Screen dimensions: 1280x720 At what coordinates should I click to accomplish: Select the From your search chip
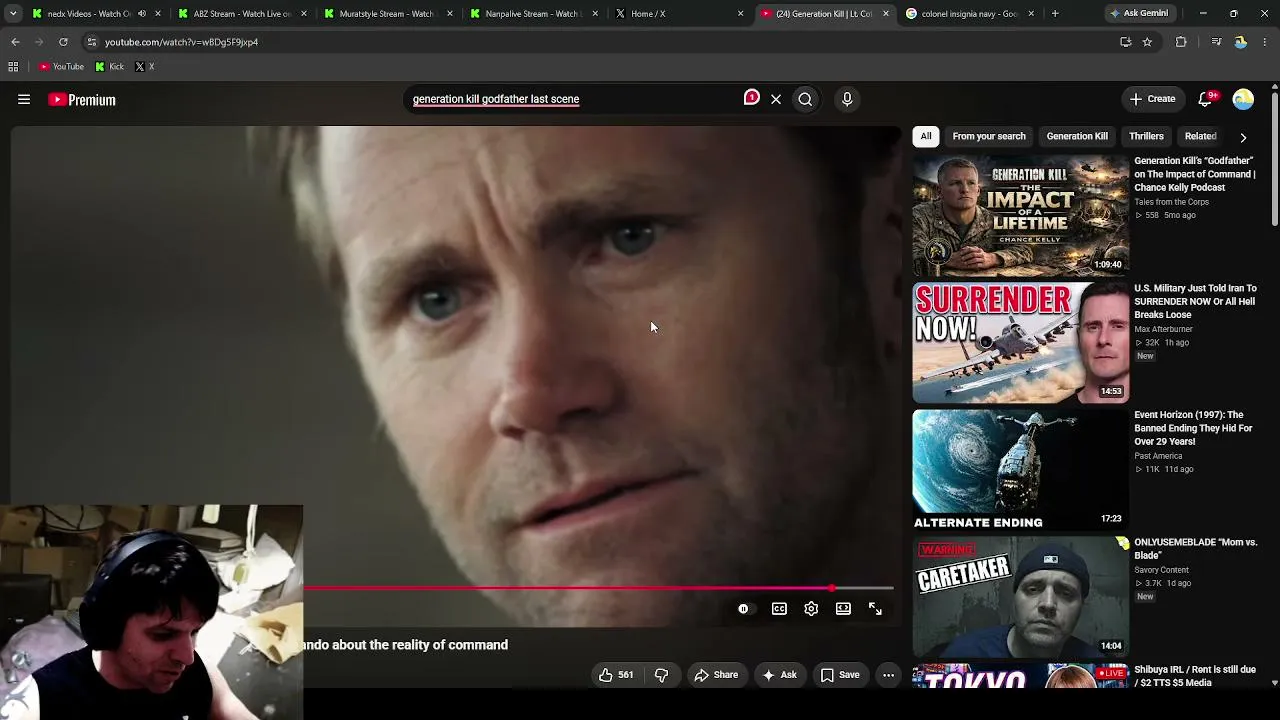(989, 136)
